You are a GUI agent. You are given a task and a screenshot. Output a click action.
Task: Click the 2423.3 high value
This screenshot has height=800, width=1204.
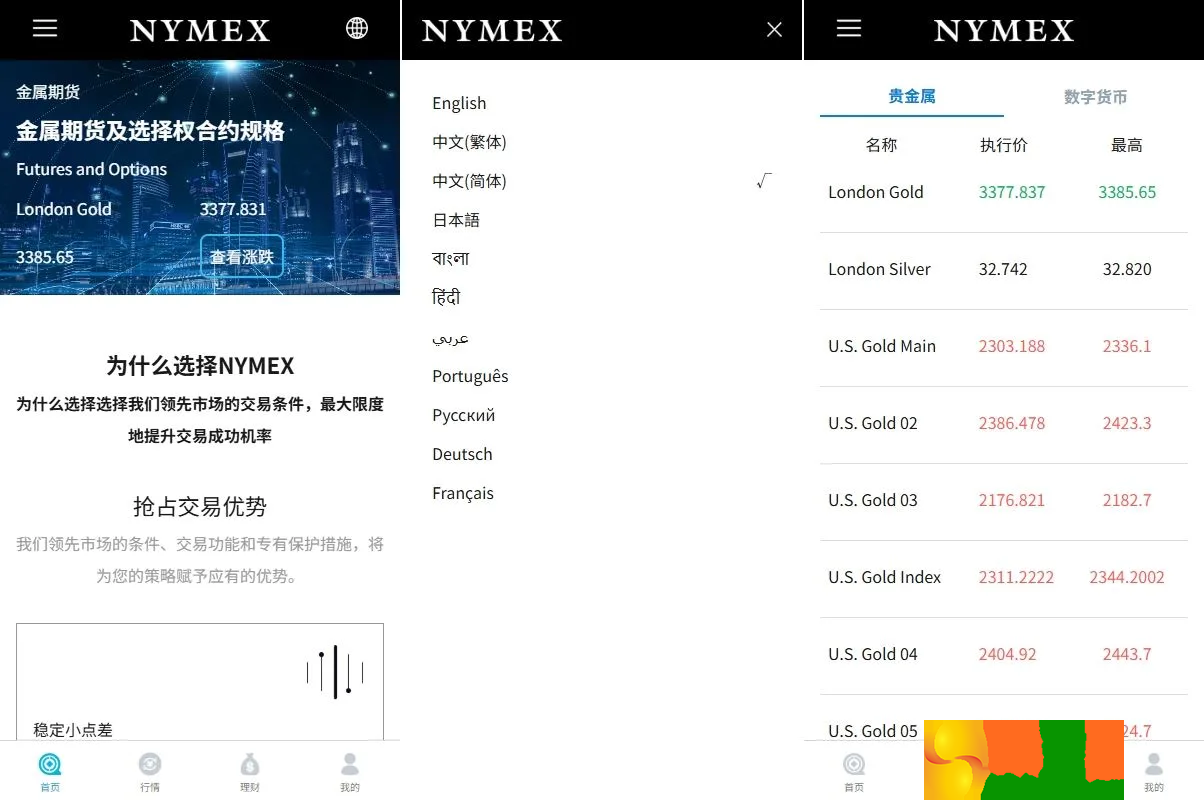tap(1127, 423)
